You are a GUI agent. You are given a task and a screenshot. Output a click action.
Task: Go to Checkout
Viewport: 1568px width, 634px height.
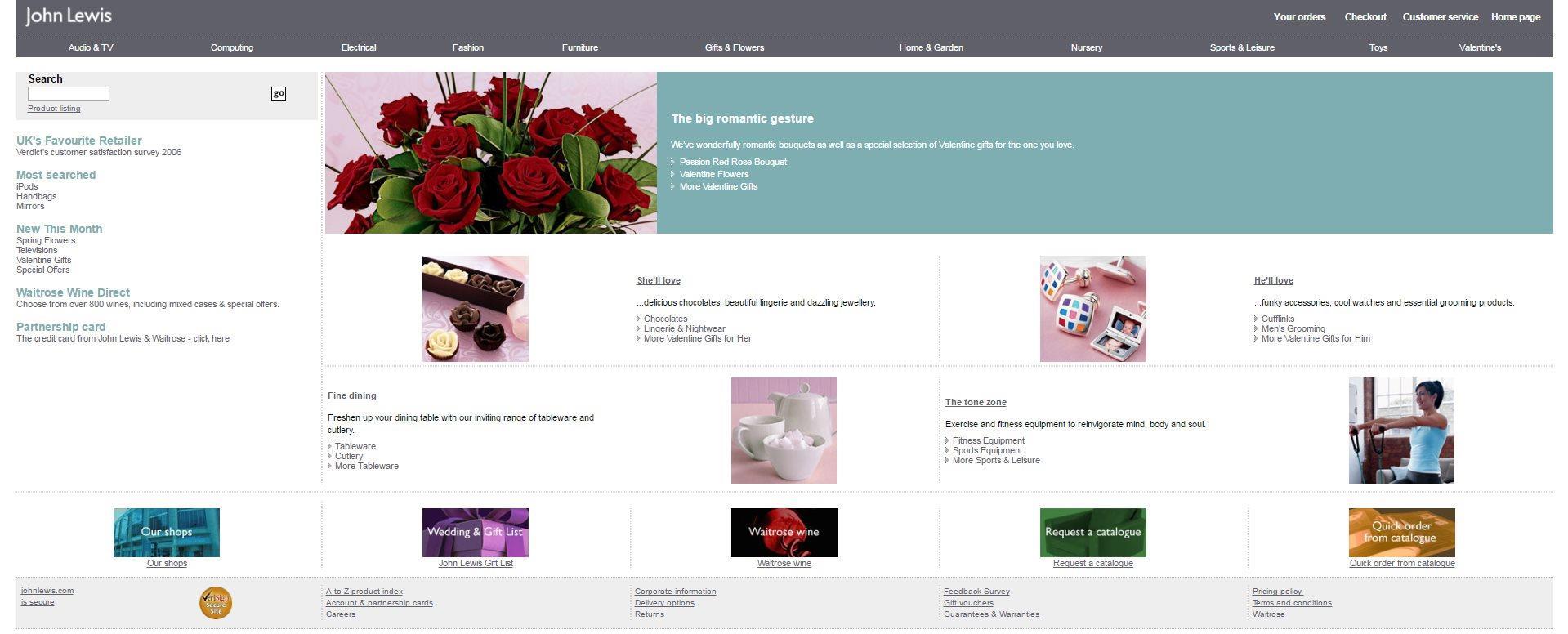(1365, 17)
